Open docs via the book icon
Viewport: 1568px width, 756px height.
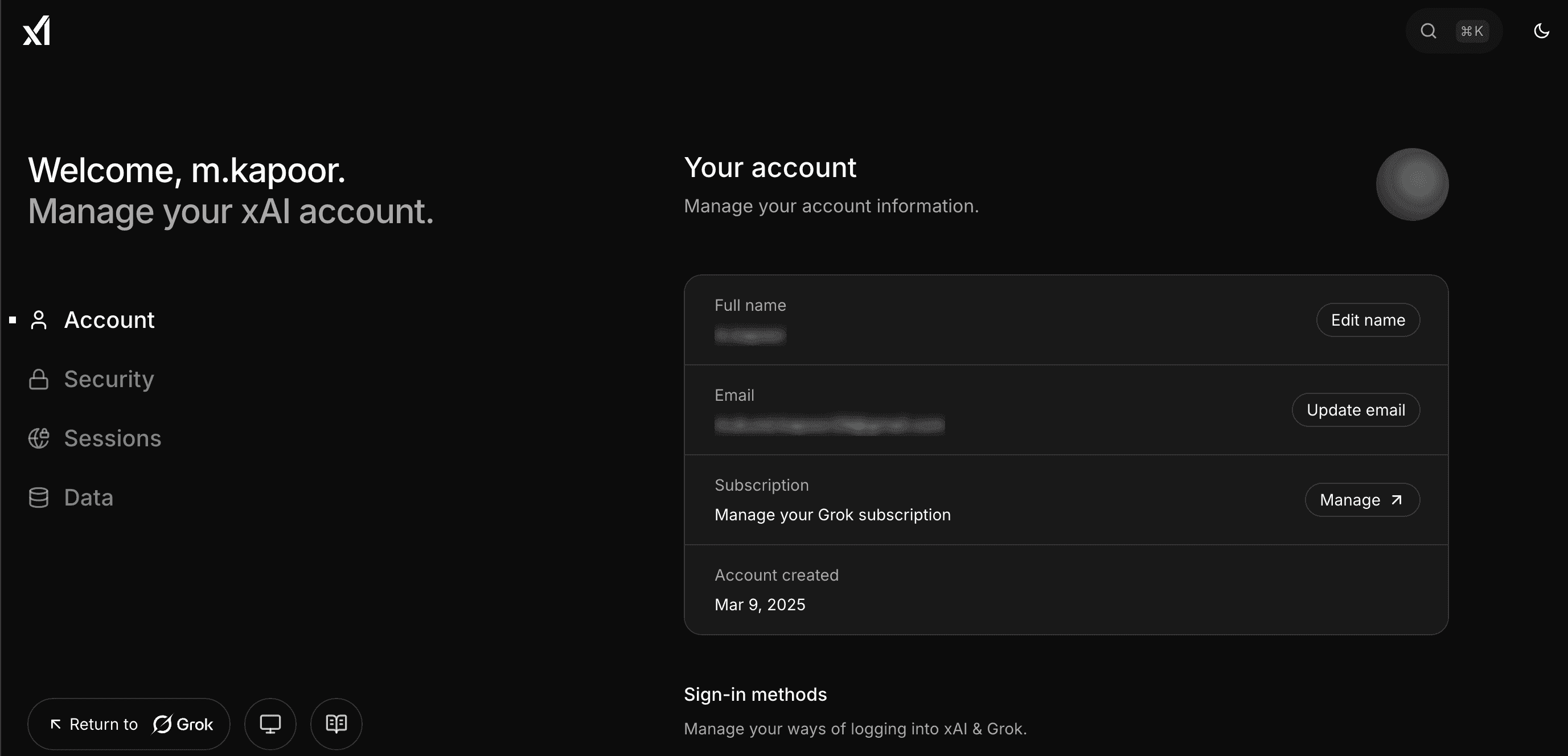(336, 724)
